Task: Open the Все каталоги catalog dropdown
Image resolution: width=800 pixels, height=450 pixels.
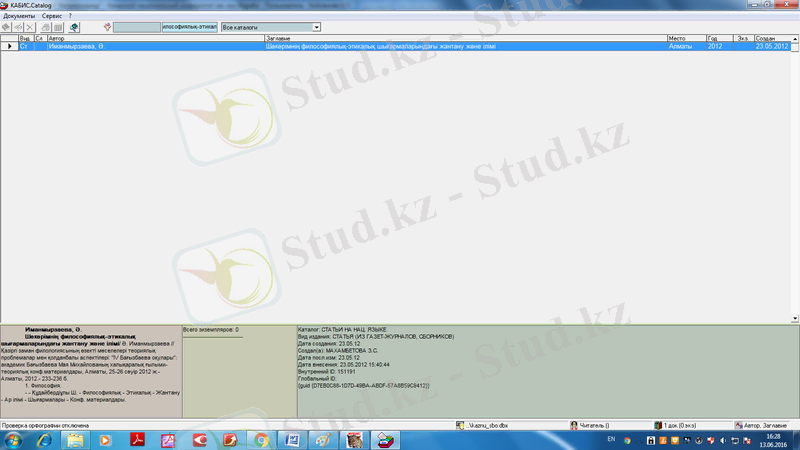Action: pos(316,27)
